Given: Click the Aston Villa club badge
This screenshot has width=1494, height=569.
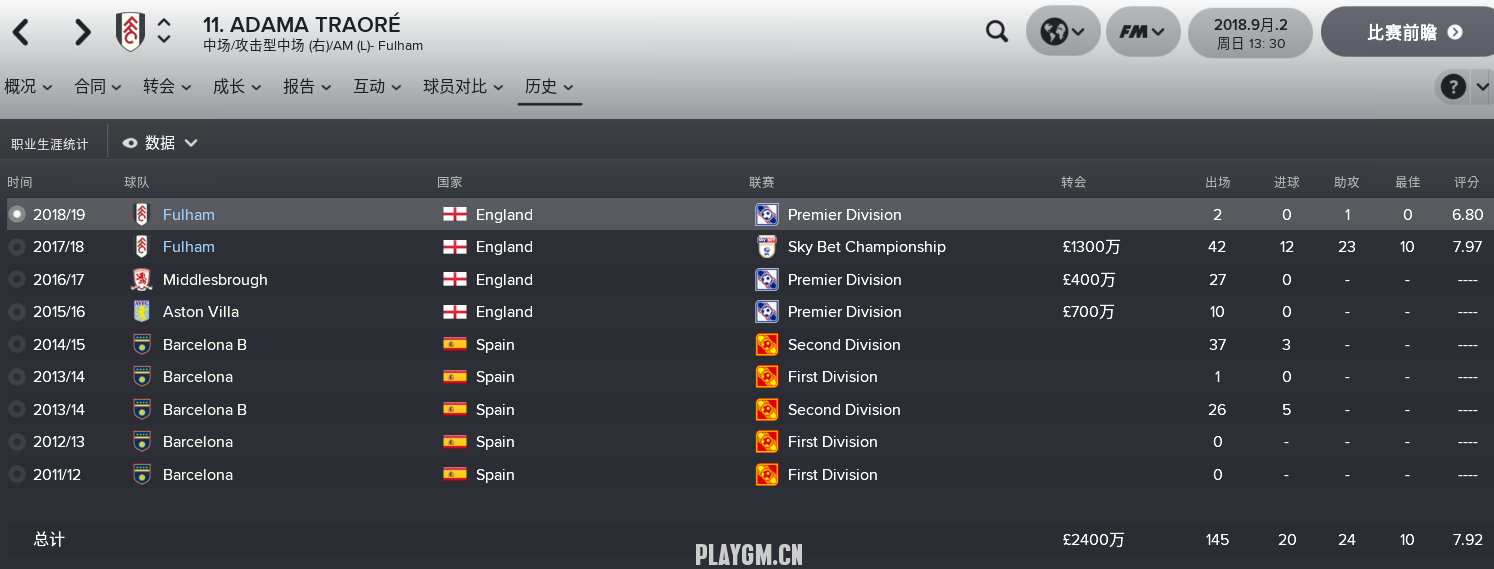Looking at the screenshot, I should pyautogui.click(x=141, y=312).
